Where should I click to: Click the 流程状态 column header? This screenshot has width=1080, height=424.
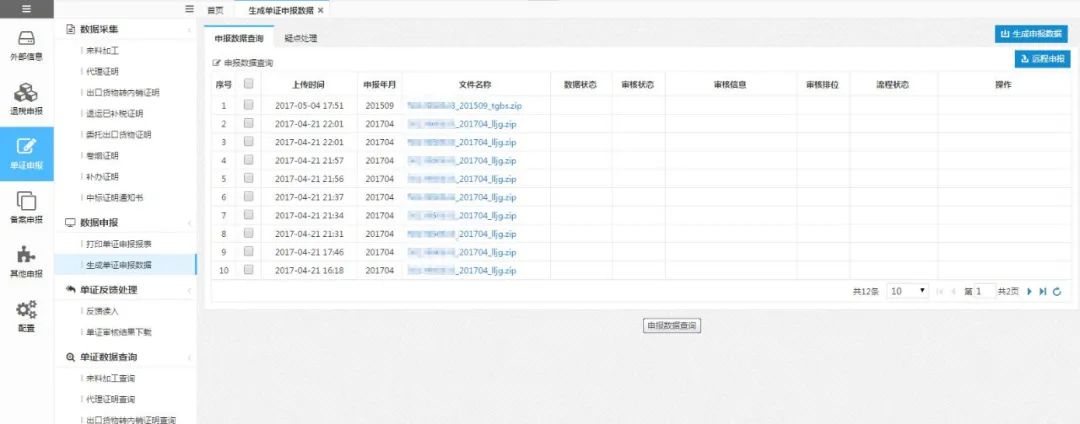pyautogui.click(x=893, y=85)
